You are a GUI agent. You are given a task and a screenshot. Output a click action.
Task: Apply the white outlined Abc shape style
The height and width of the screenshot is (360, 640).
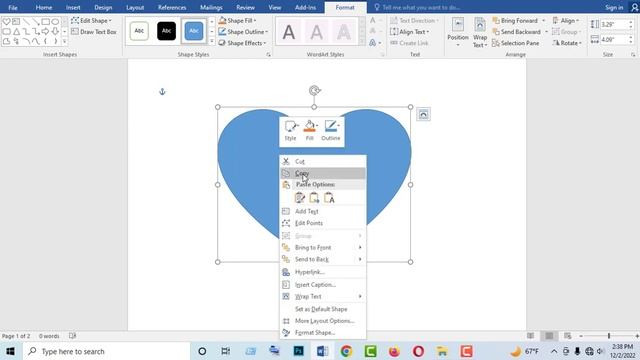[139, 31]
